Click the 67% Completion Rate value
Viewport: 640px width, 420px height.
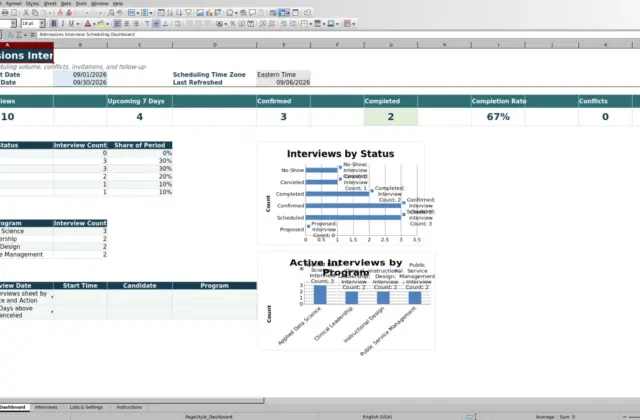[x=498, y=117]
